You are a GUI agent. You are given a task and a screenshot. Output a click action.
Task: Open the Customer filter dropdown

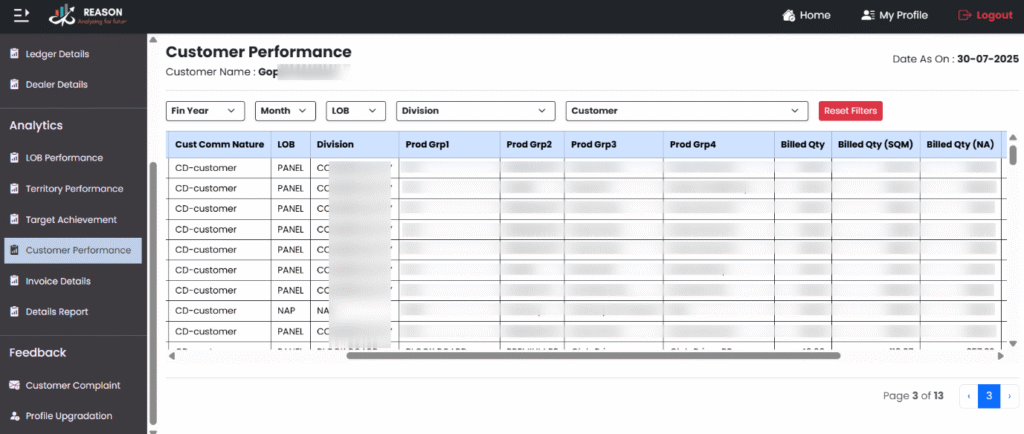[x=686, y=111]
